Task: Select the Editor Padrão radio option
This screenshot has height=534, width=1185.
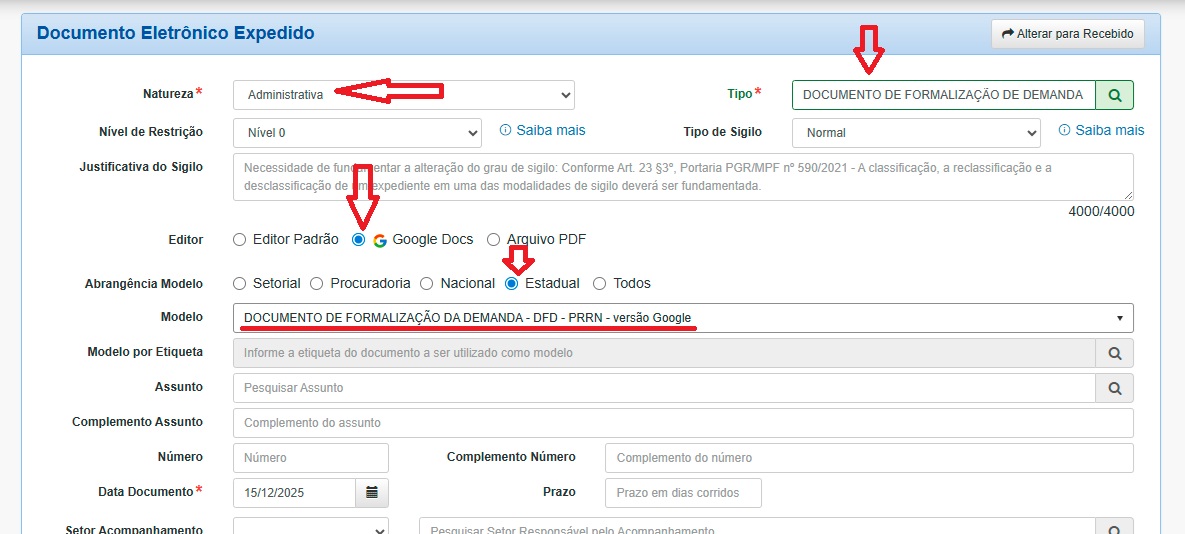Action: (x=239, y=240)
